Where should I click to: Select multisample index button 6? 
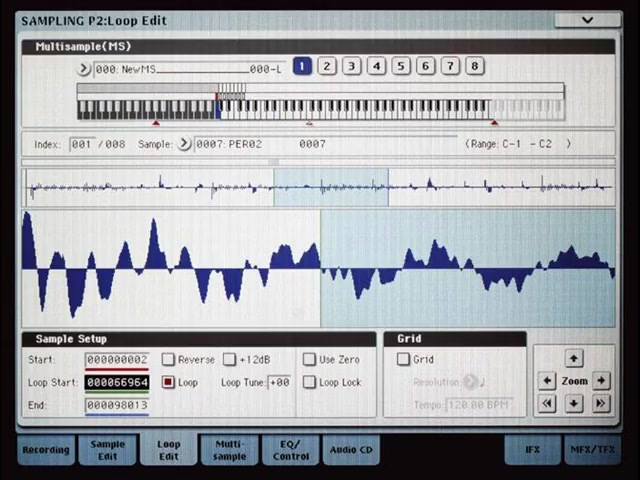[x=425, y=66]
